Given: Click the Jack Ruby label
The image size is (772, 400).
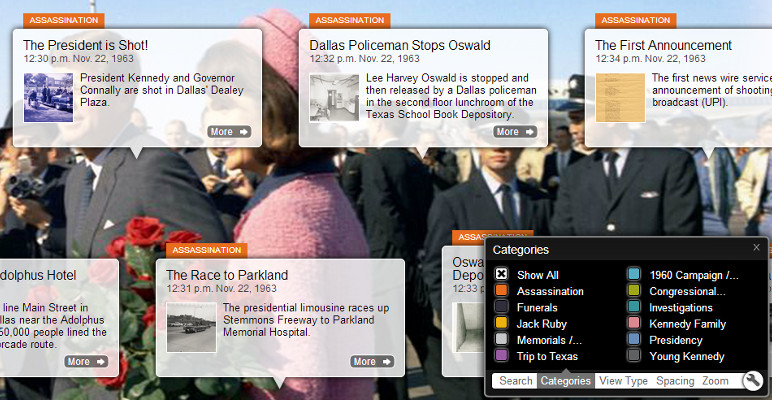Looking at the screenshot, I should 542,324.
